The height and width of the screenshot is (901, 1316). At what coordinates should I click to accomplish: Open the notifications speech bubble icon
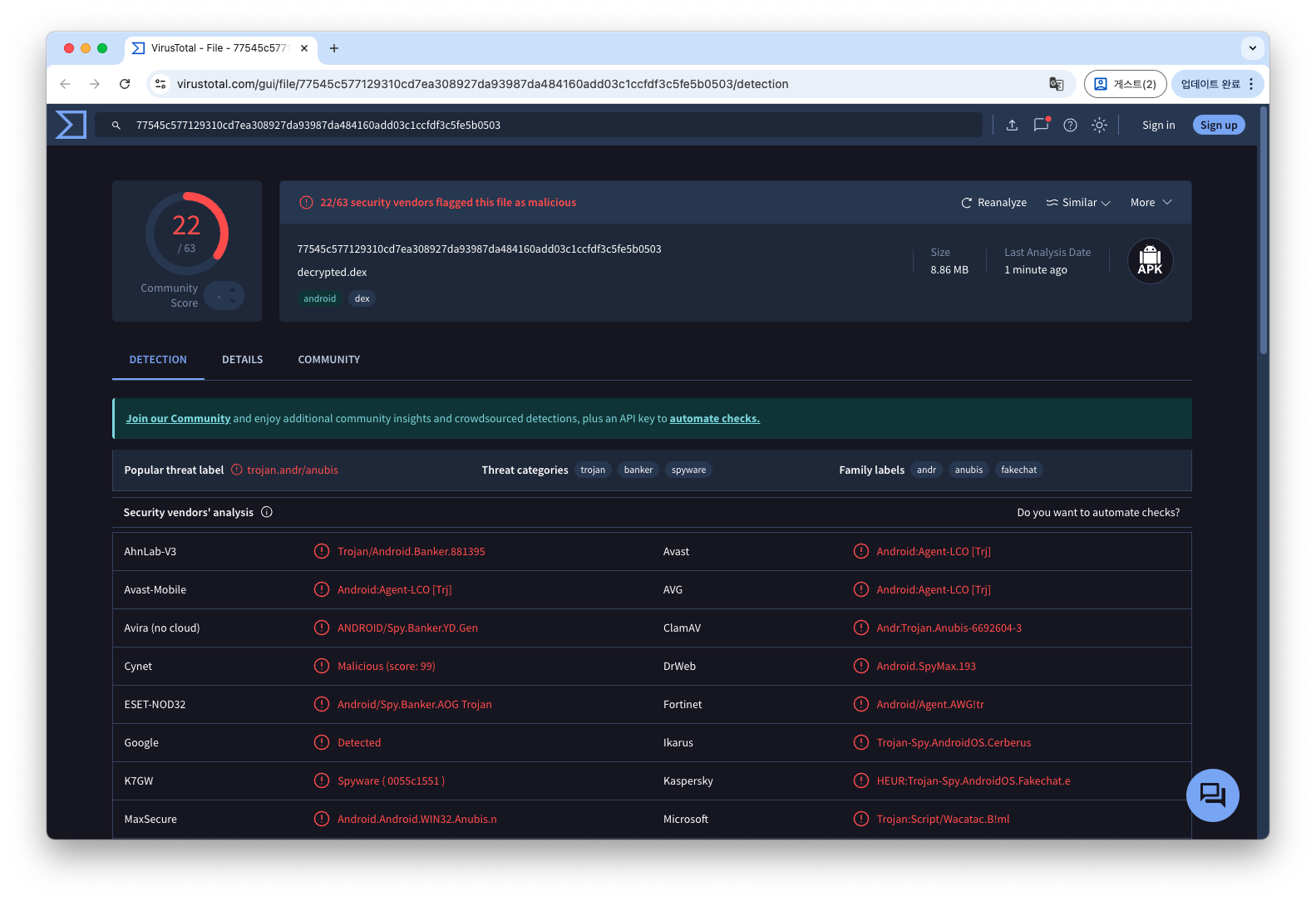(1041, 126)
